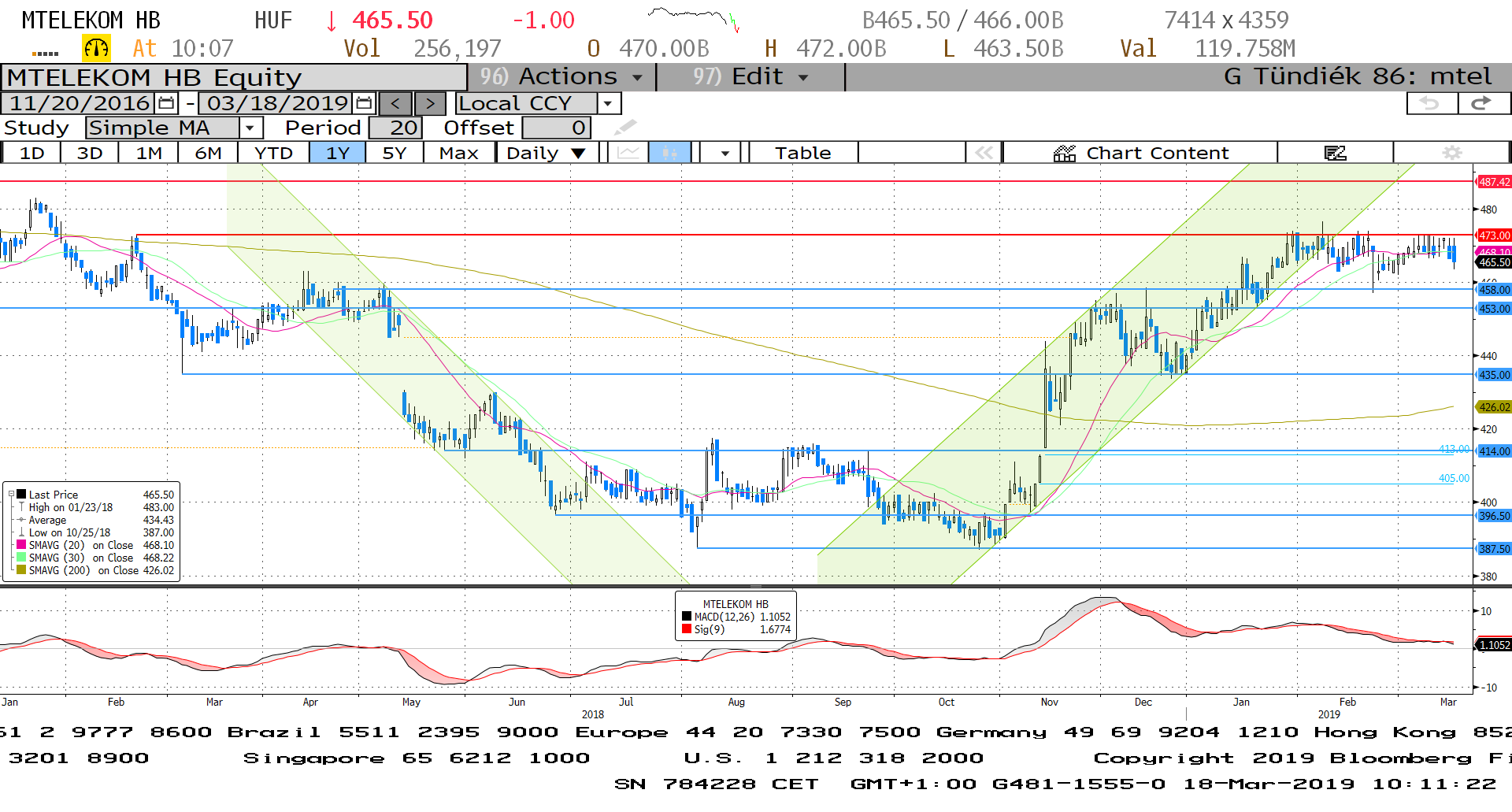Image resolution: width=1512 pixels, height=812 pixels.
Task: Switch to line chart style icon
Action: [x=628, y=152]
